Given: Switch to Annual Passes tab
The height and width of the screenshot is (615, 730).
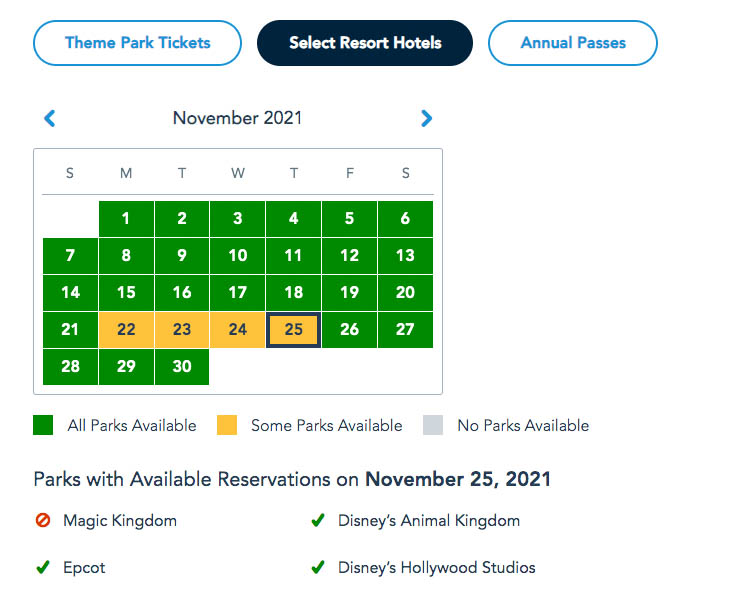Looking at the screenshot, I should (573, 43).
